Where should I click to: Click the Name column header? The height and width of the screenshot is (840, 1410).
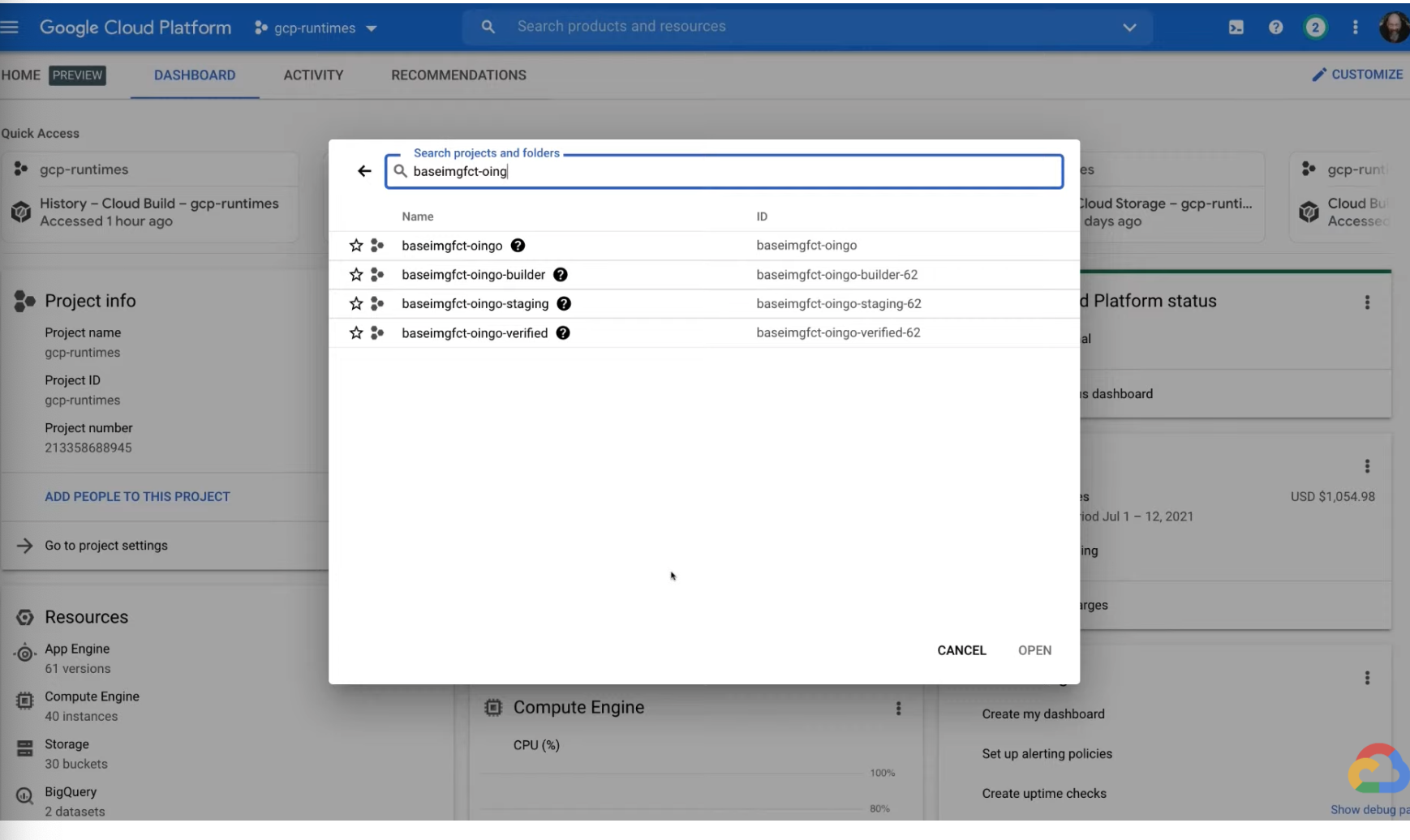point(418,216)
